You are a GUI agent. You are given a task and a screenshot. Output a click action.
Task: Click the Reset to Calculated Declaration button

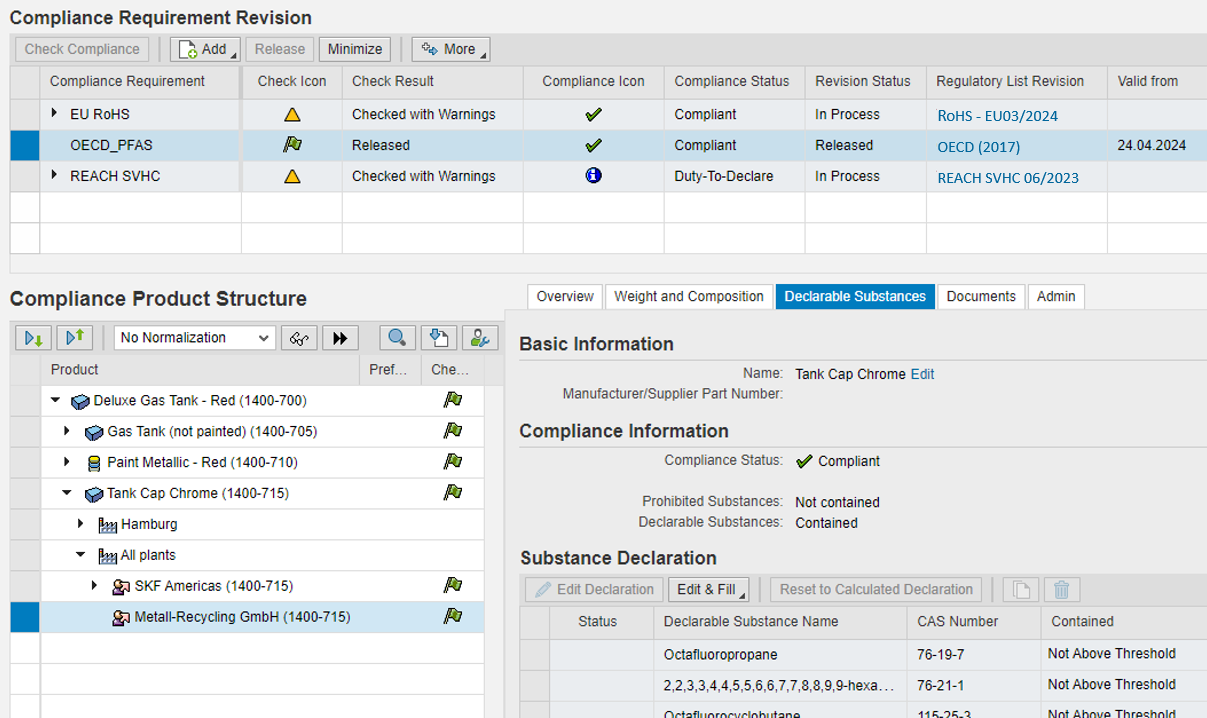click(876, 589)
